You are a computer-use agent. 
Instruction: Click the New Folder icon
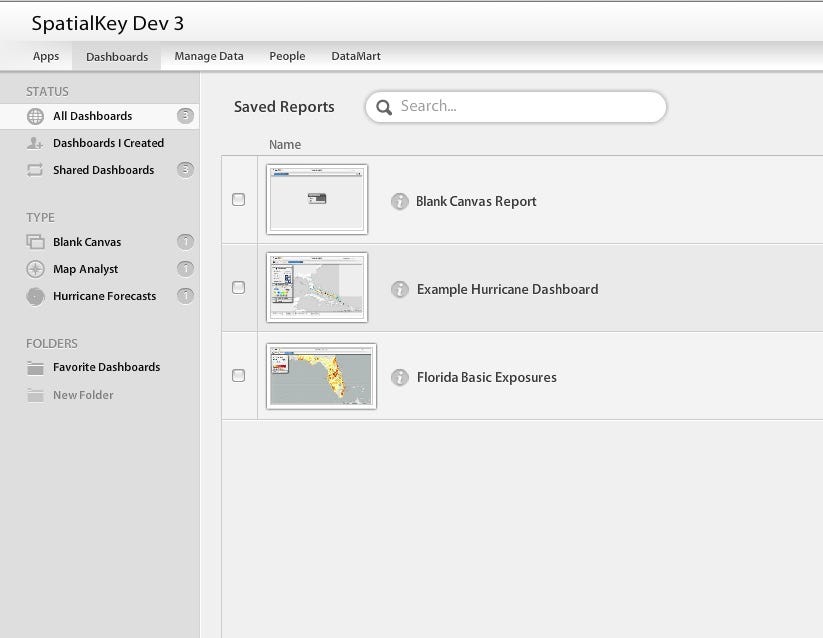[x=35, y=395]
